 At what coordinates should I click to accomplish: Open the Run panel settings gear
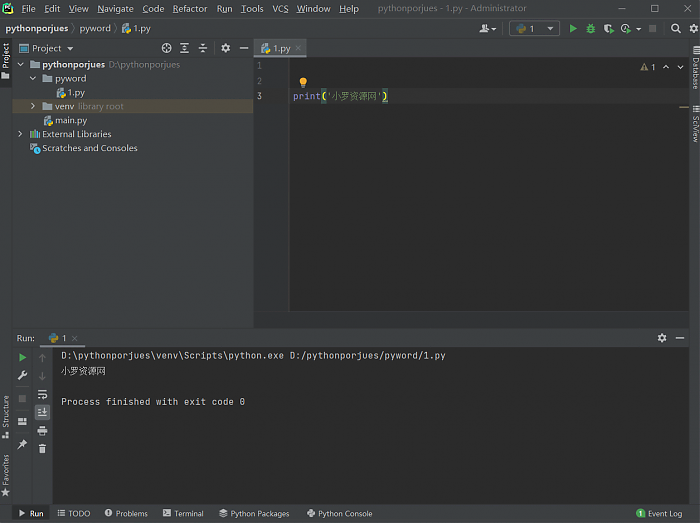tap(662, 338)
